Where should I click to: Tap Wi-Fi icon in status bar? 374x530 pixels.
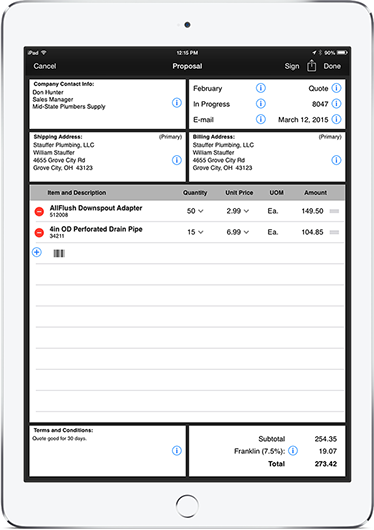point(44,53)
